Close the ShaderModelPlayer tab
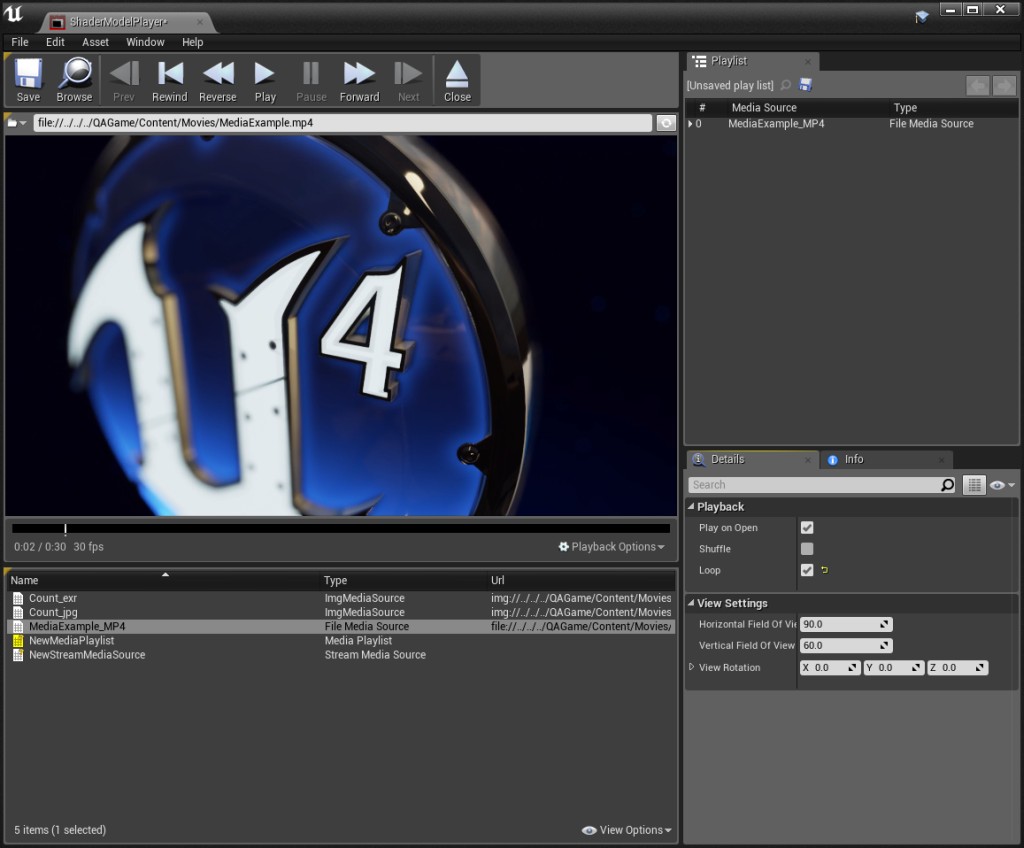 [x=200, y=22]
